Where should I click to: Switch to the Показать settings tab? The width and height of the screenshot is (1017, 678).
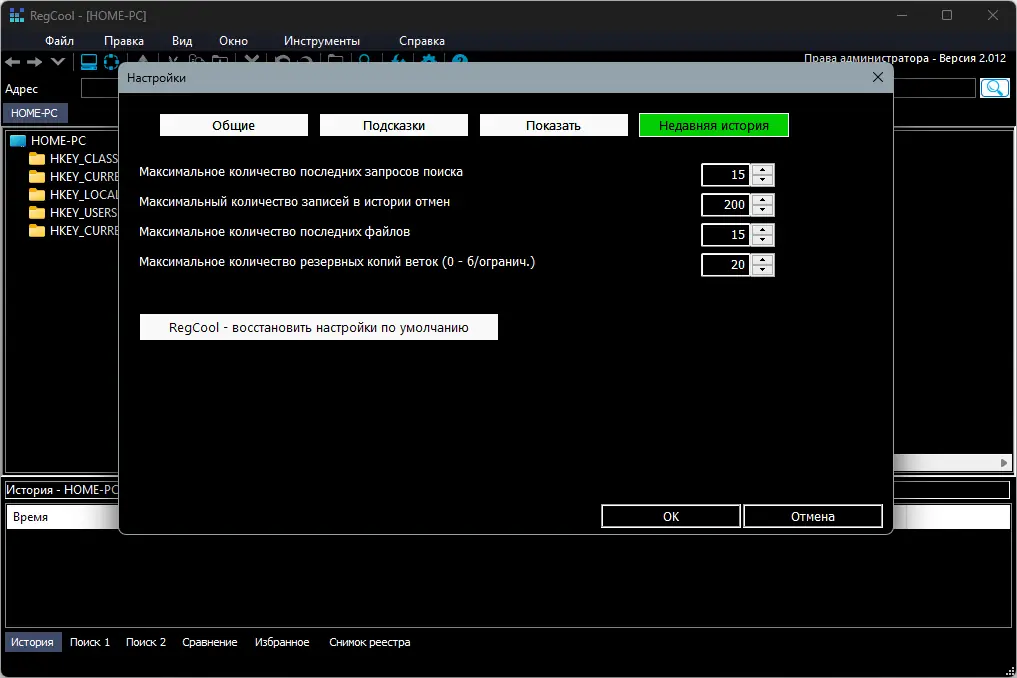(553, 125)
